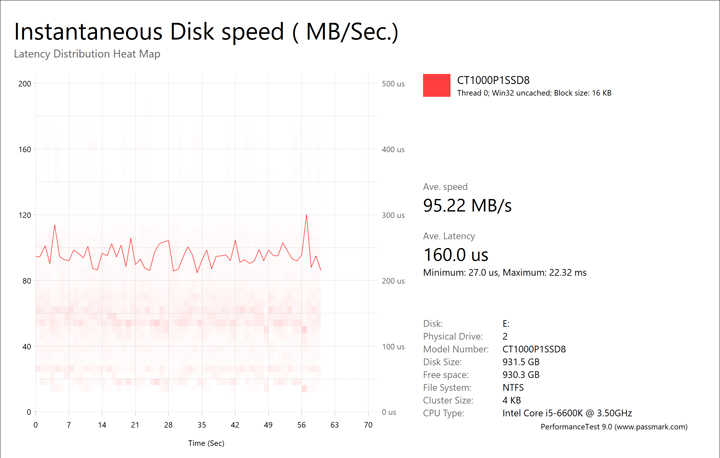Click the highest speed spike on the graph
720x458 pixels.
[x=306, y=215]
